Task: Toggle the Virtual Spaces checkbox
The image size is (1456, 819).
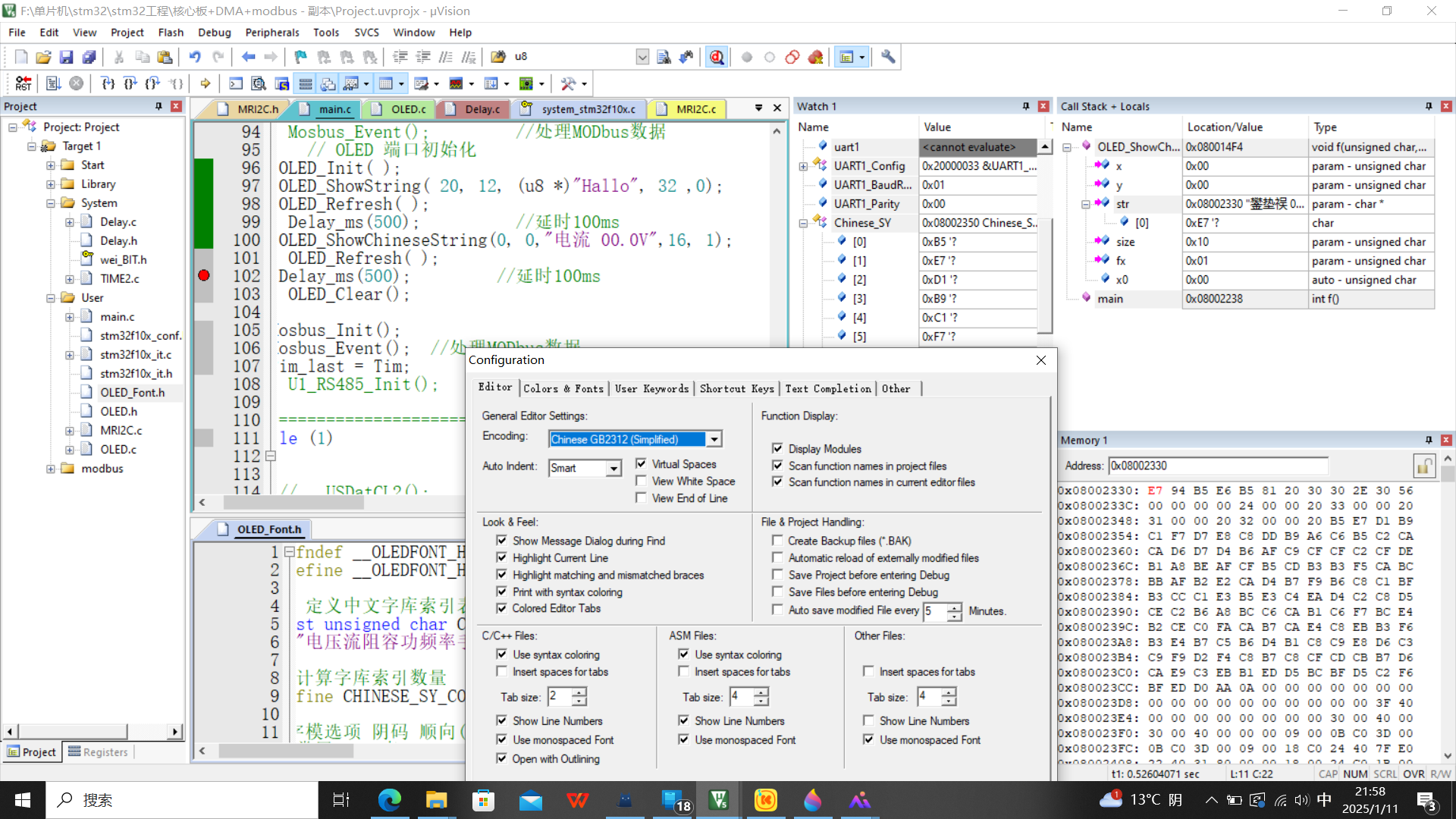Action: click(x=642, y=463)
